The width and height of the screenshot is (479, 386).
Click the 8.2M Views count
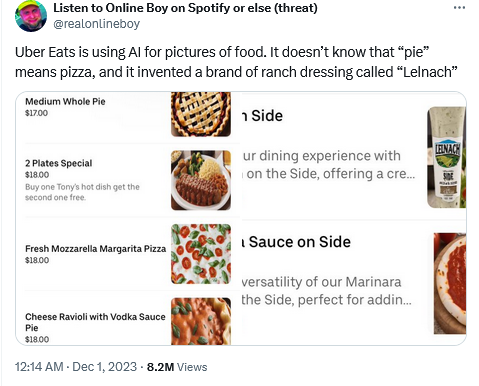177,367
